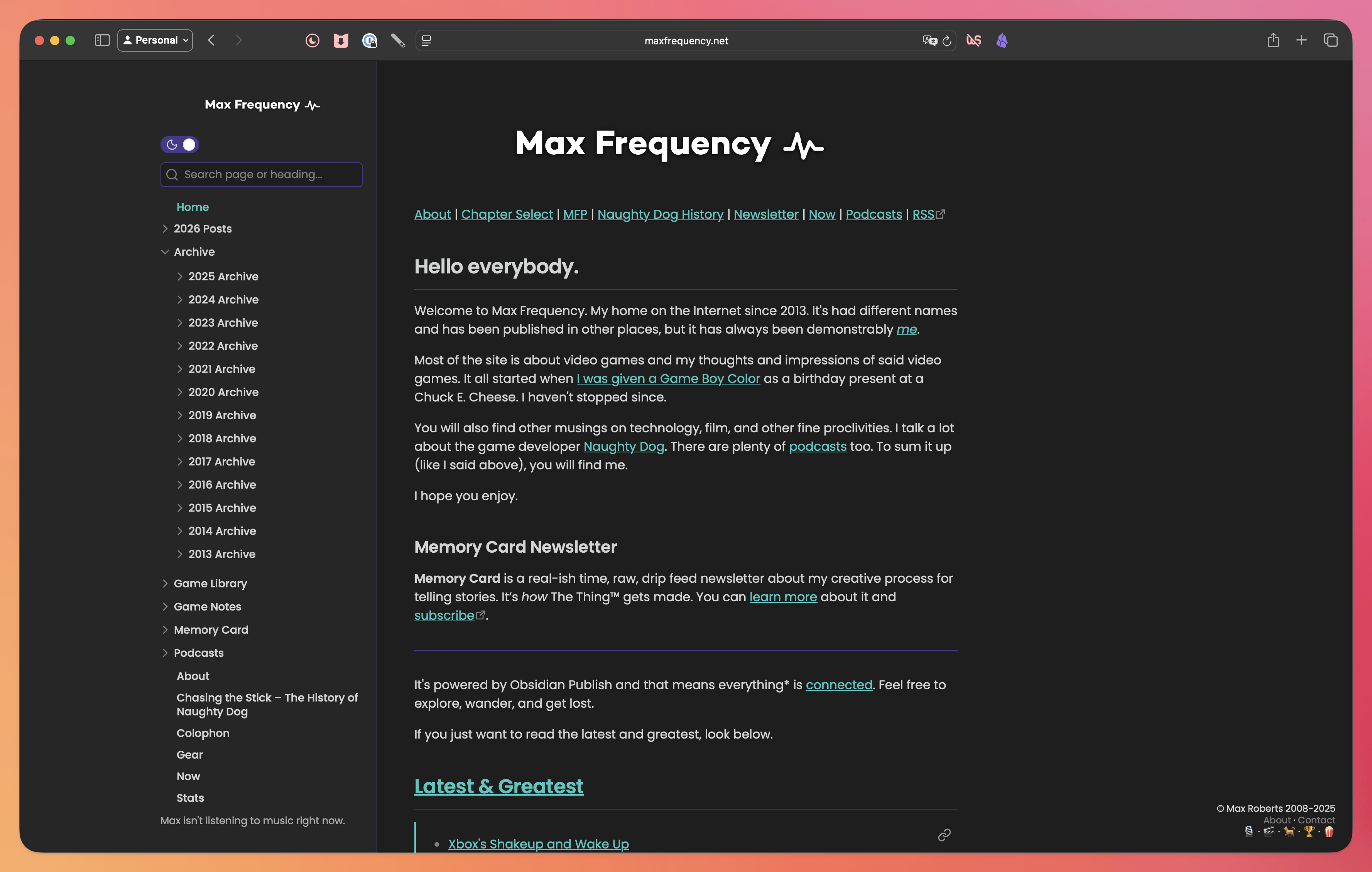Click the Obsidian extension icon in toolbar
Screen dimensions: 1372x872
point(1002,40)
